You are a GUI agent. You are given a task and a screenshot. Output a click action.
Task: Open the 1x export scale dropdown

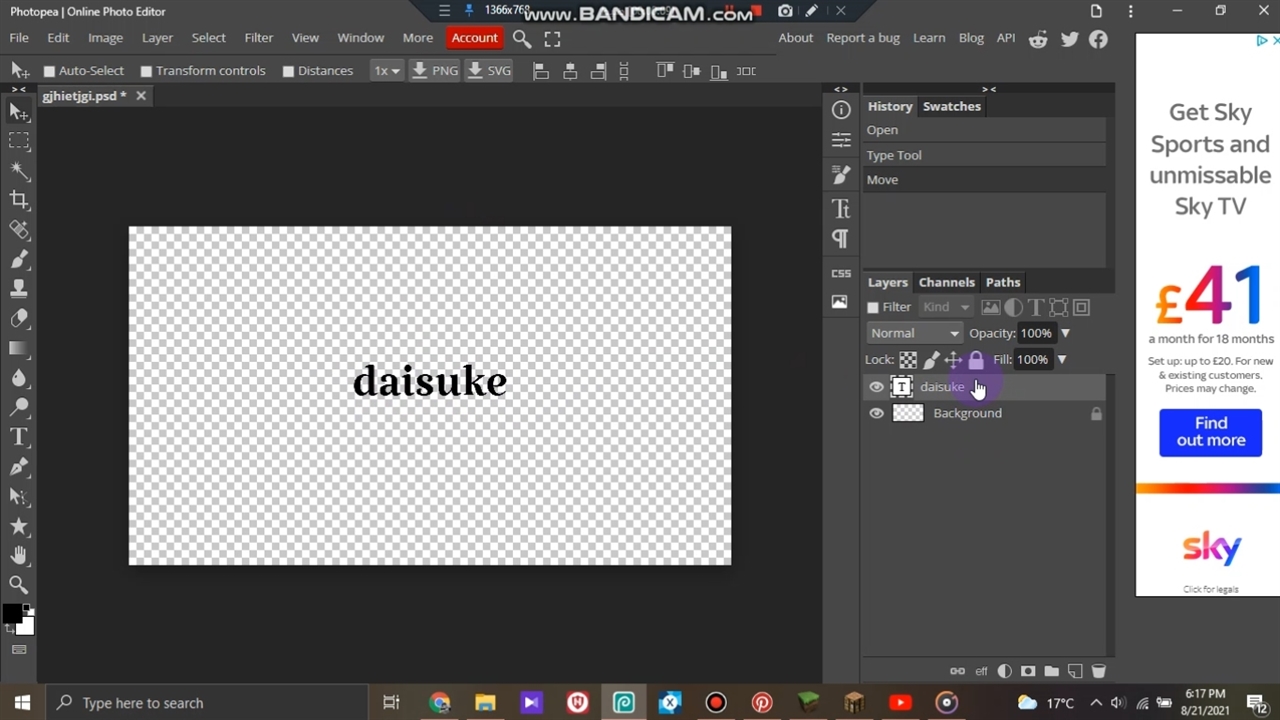tap(386, 71)
